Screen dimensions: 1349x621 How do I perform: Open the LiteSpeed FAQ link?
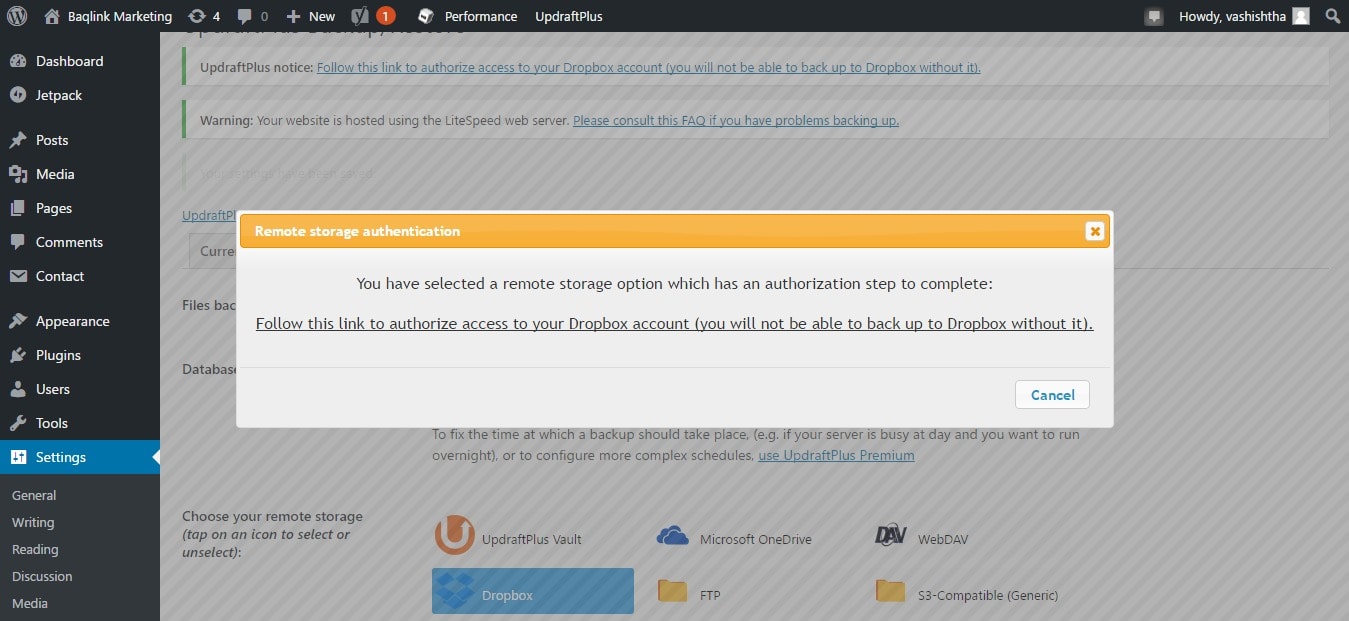[x=736, y=120]
